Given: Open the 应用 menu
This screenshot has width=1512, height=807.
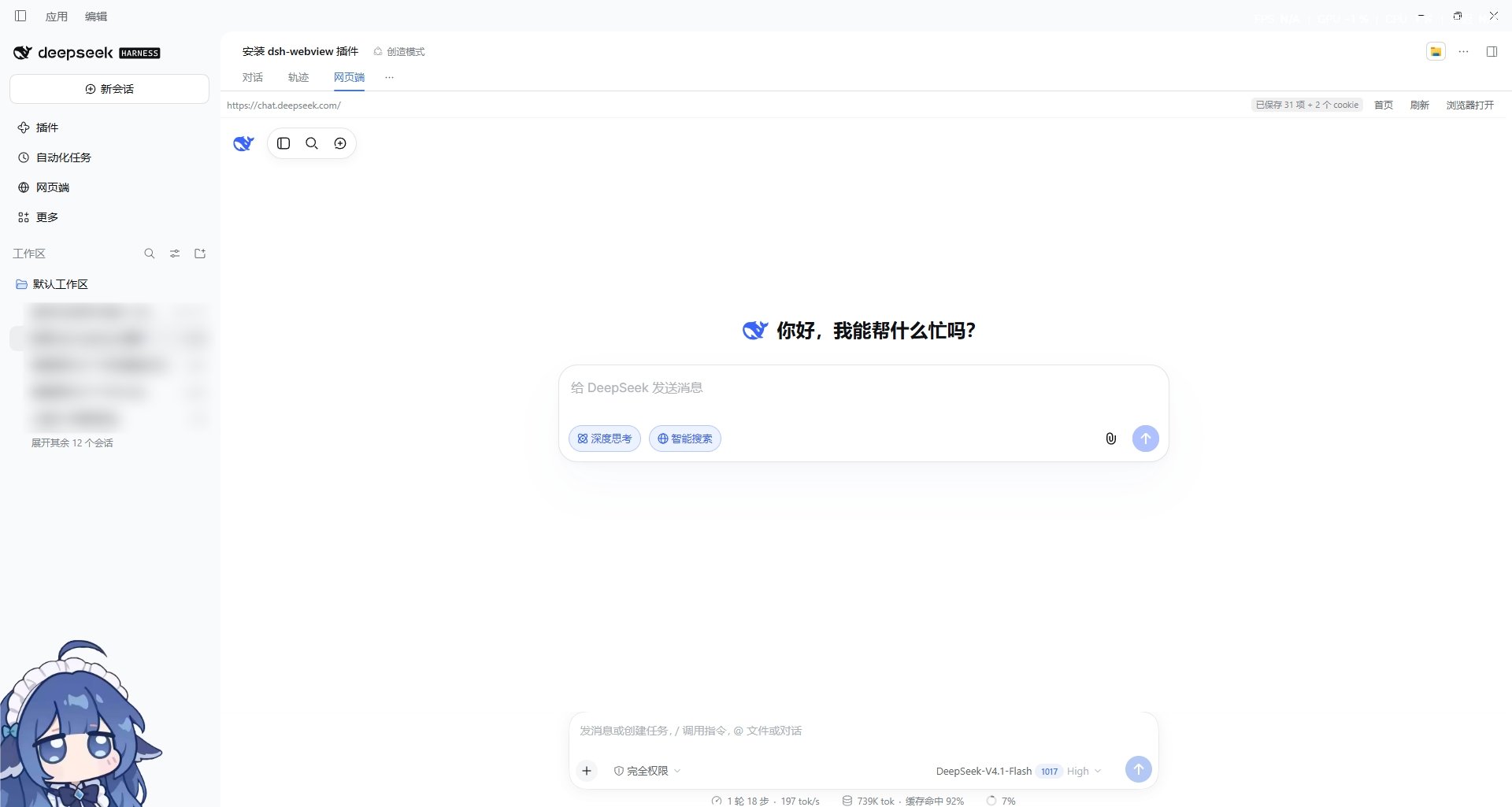Looking at the screenshot, I should [x=57, y=17].
